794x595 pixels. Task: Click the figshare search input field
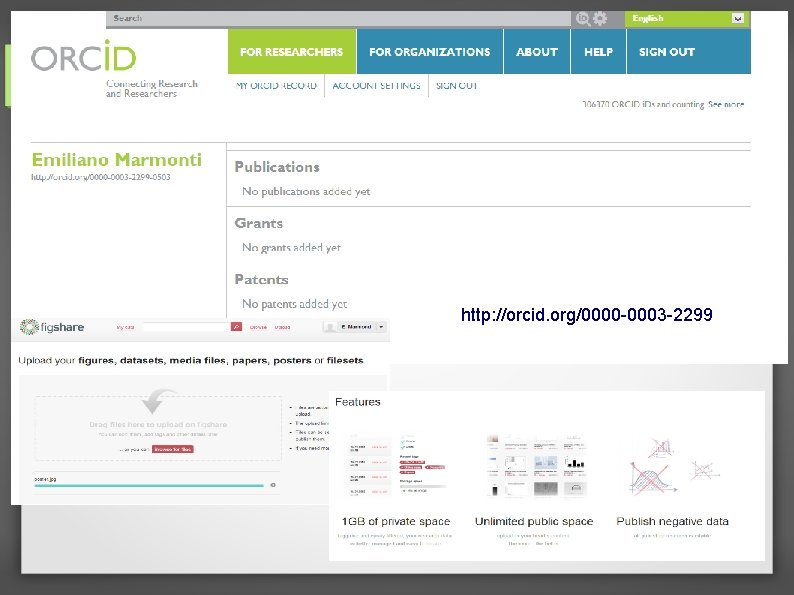click(187, 327)
